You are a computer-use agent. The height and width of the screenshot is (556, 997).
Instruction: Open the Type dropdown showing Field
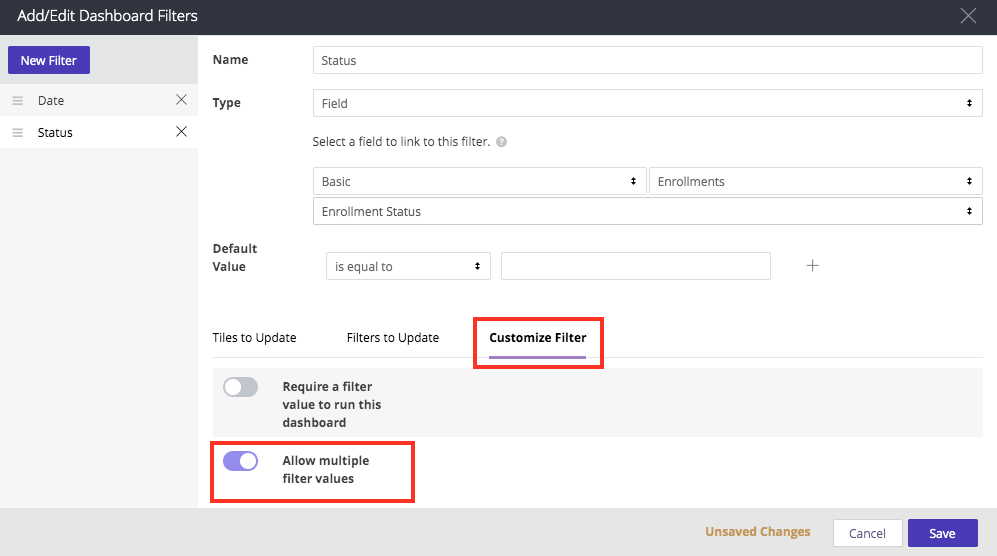[x=647, y=103]
